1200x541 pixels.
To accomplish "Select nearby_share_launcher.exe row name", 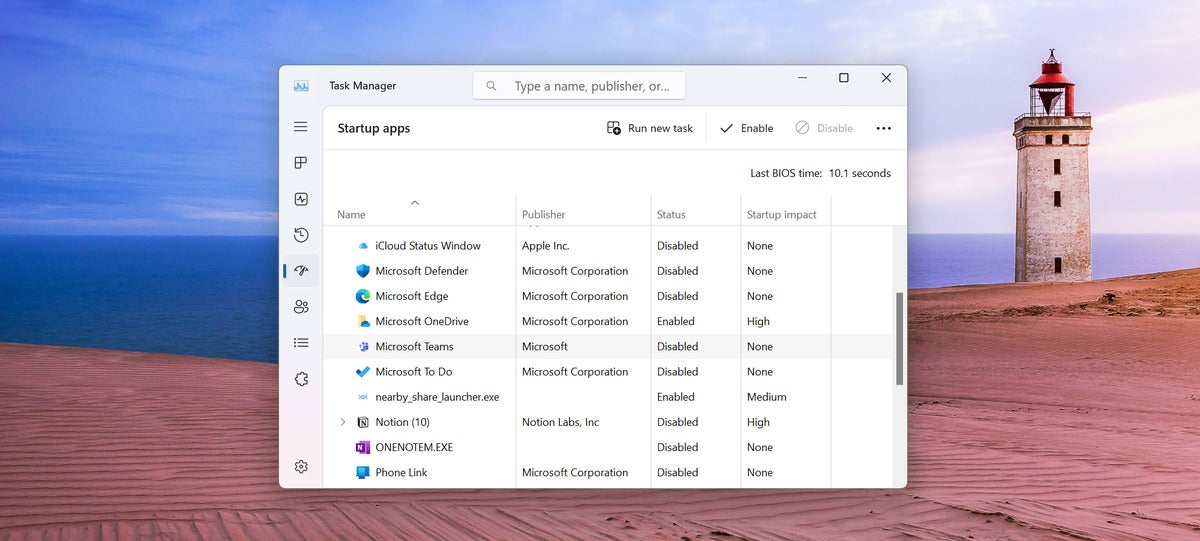I will pyautogui.click(x=437, y=397).
